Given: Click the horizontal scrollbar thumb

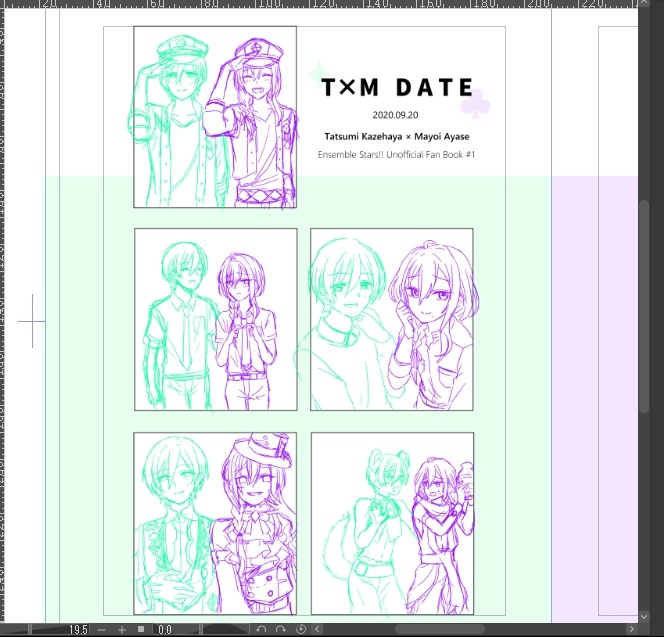Looking at the screenshot, I should [x=440, y=629].
